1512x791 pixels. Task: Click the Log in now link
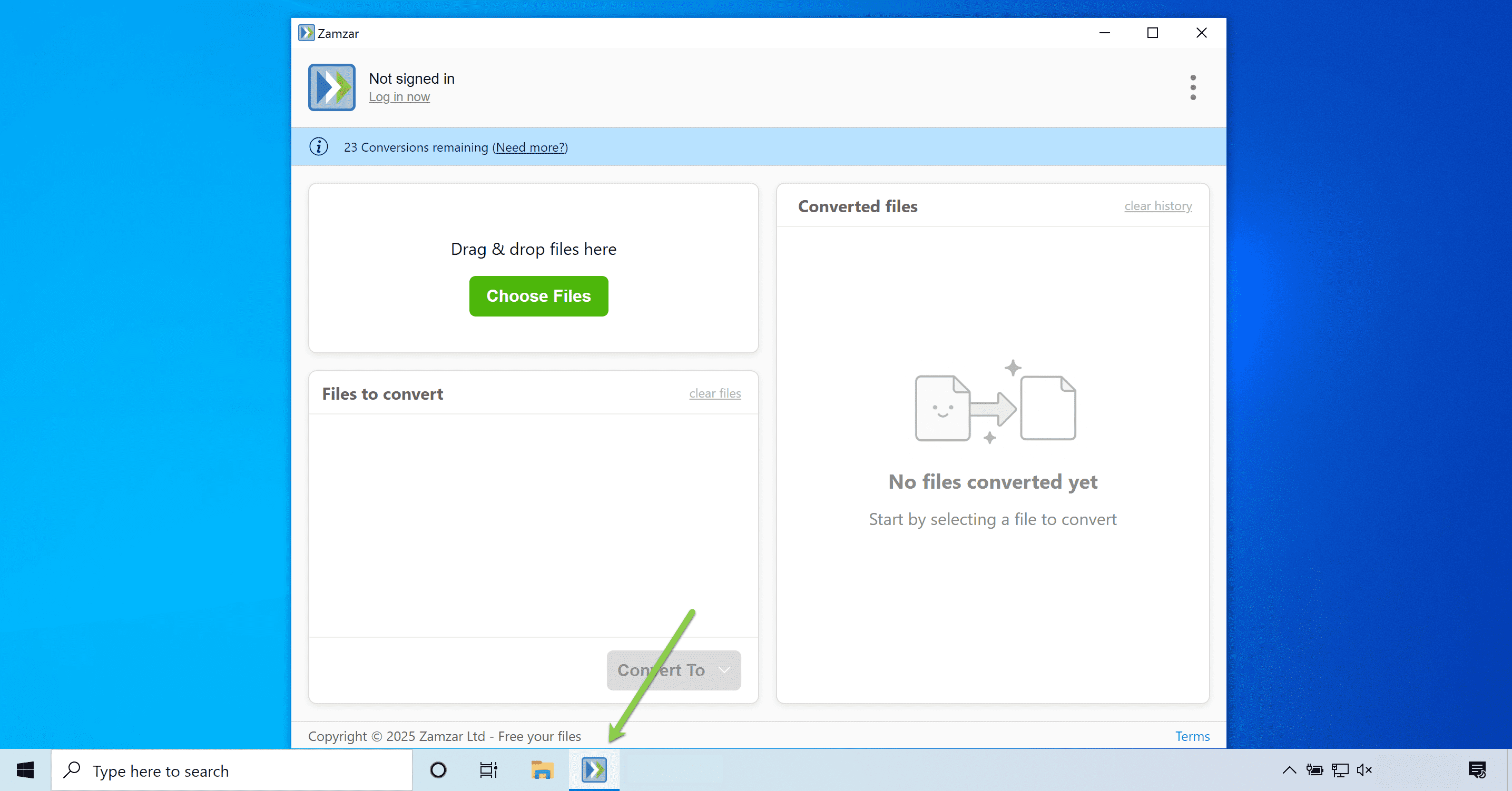(x=399, y=97)
